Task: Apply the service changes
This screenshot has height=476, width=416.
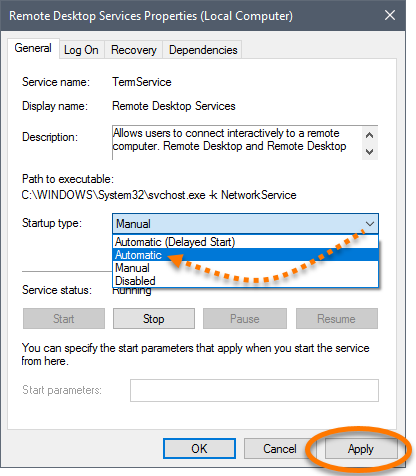Action: coord(361,449)
